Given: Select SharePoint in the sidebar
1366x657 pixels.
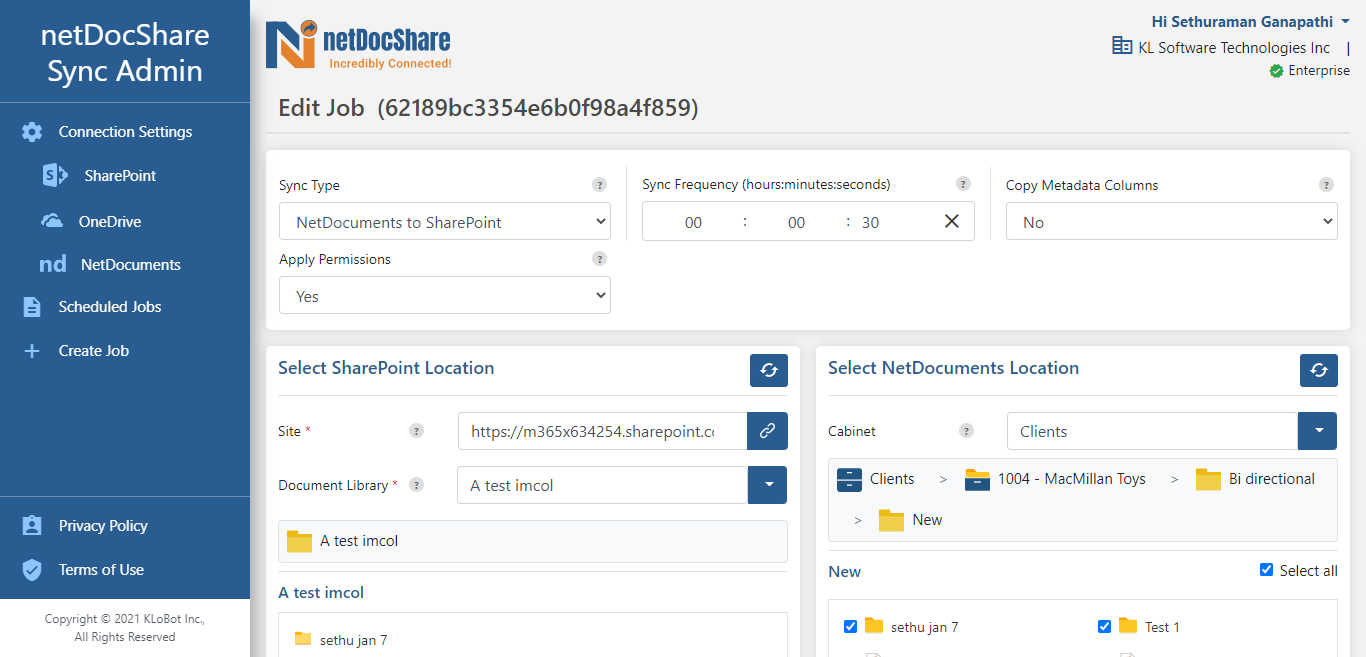Looking at the screenshot, I should pos(120,176).
